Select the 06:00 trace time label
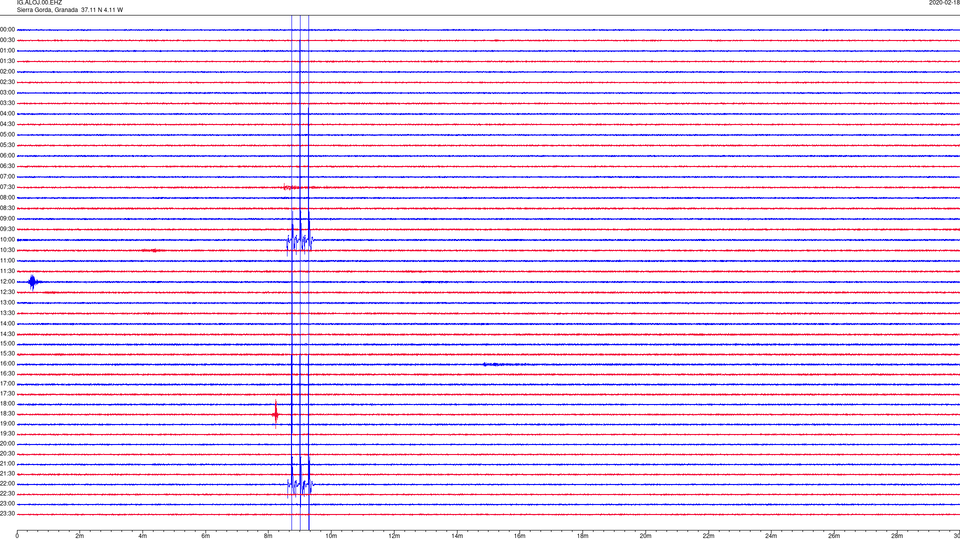The image size is (960, 540). (x=7, y=156)
